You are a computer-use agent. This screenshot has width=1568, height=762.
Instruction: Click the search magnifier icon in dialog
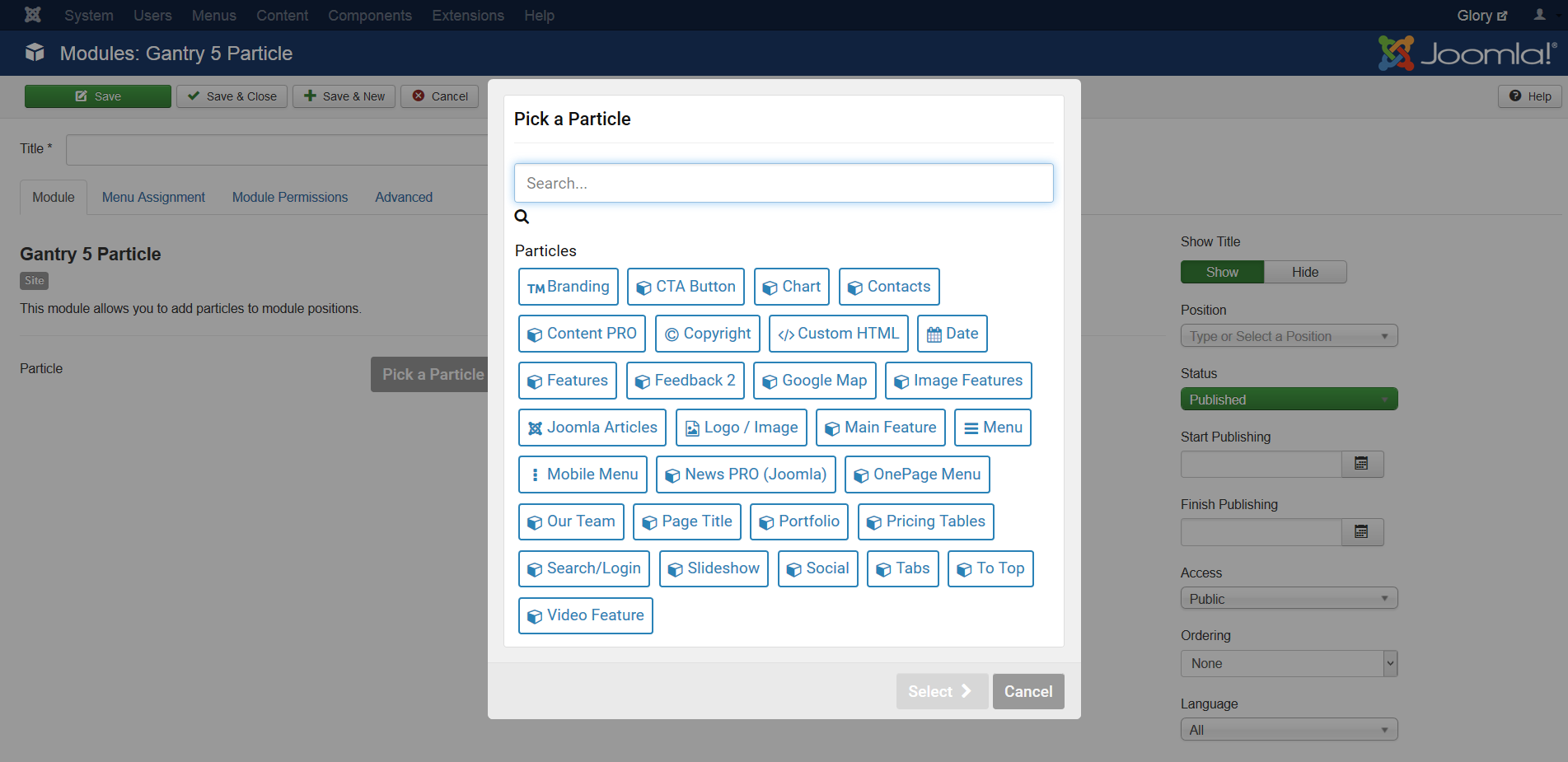522,217
